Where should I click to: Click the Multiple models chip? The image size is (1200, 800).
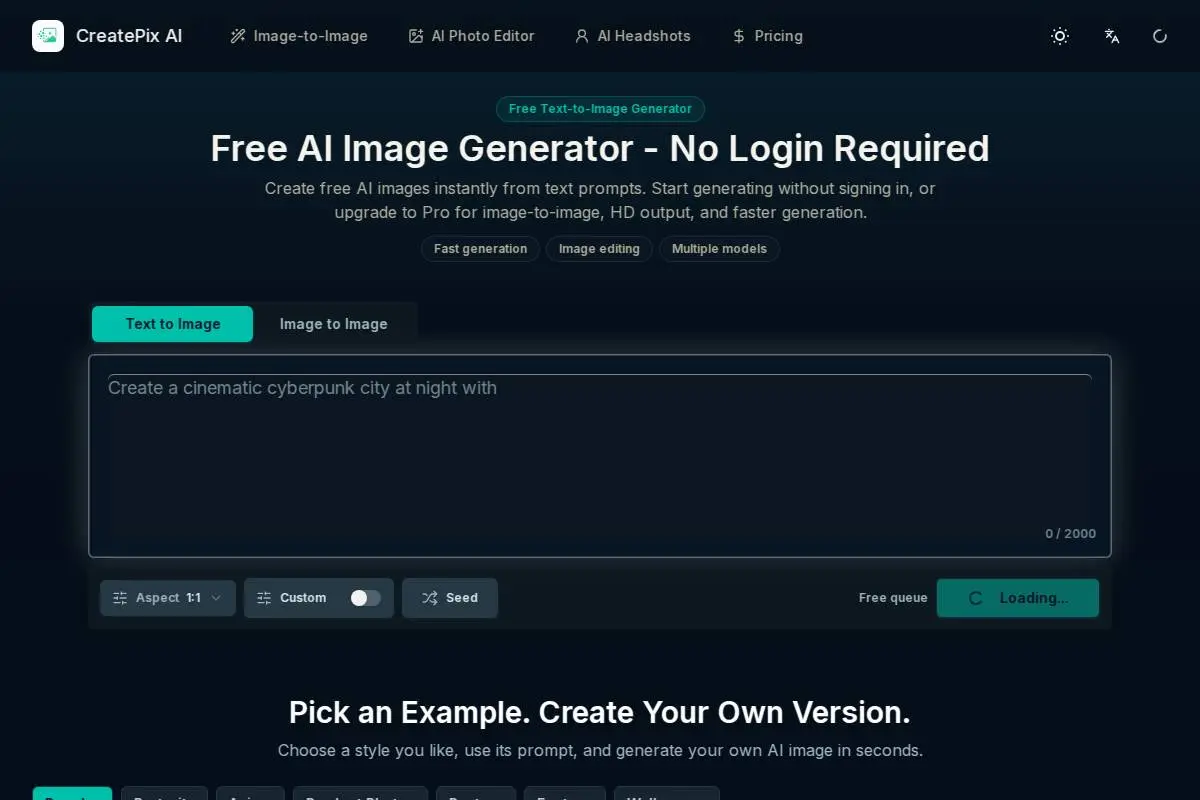point(719,249)
